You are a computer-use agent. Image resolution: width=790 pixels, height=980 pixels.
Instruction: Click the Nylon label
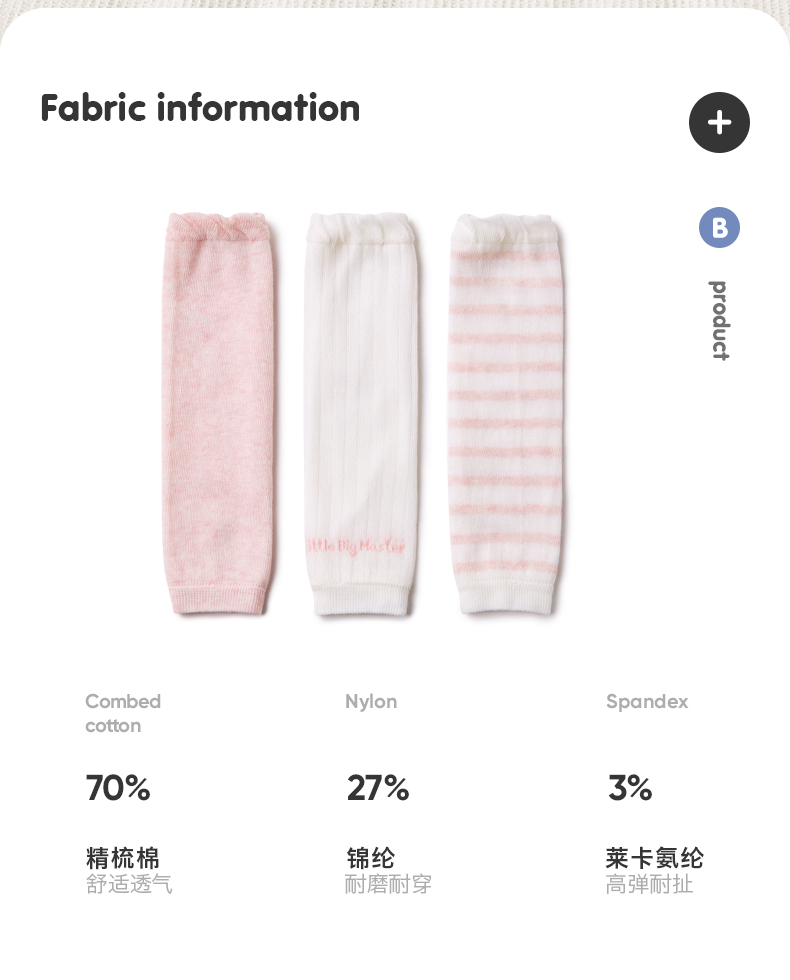click(x=371, y=702)
